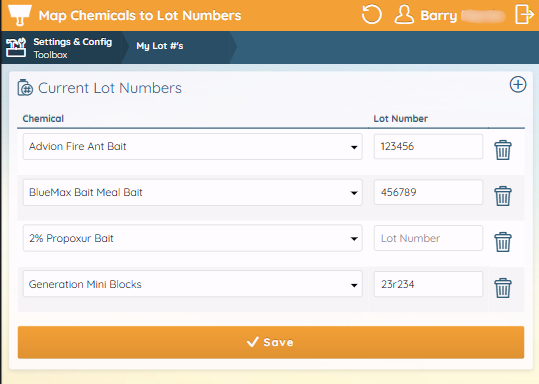Click the logout exit icon

coord(525,15)
